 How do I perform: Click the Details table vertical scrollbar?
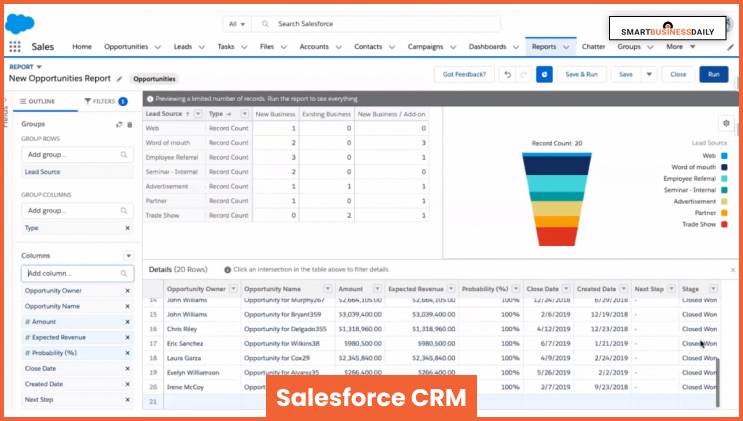717,382
